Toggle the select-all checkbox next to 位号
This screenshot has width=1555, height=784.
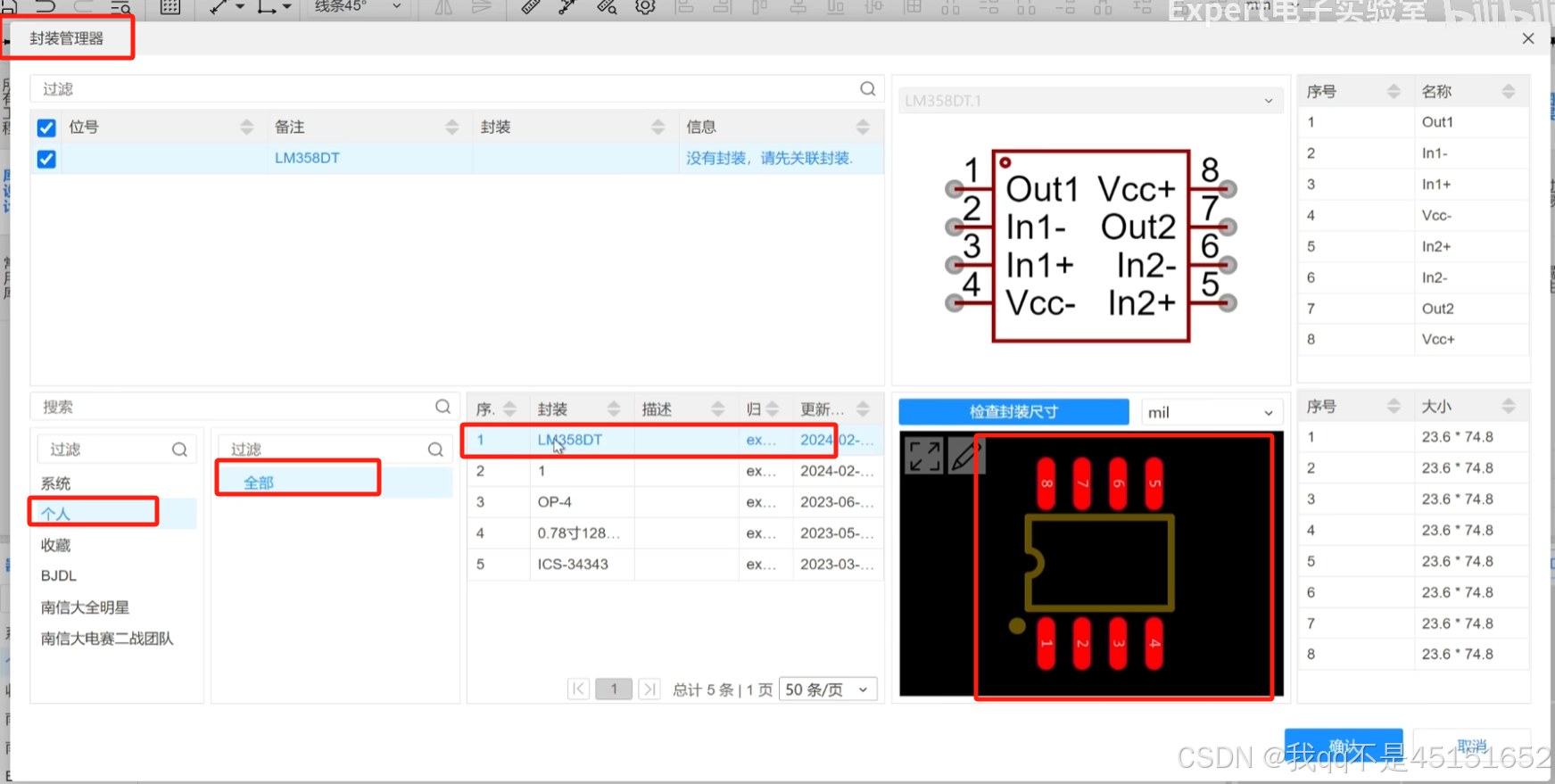pos(46,128)
